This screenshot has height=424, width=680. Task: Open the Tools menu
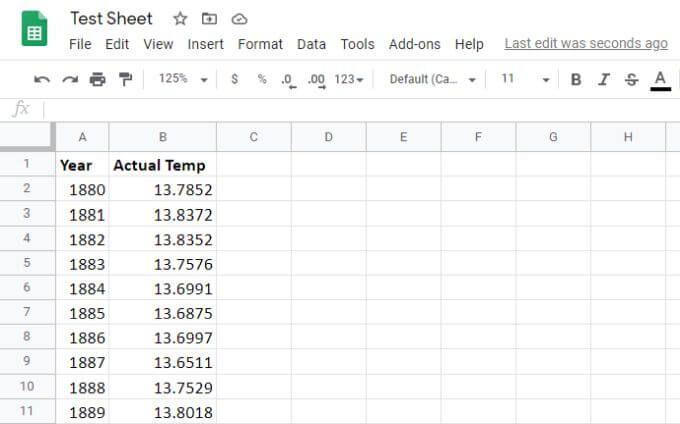pyautogui.click(x=357, y=44)
